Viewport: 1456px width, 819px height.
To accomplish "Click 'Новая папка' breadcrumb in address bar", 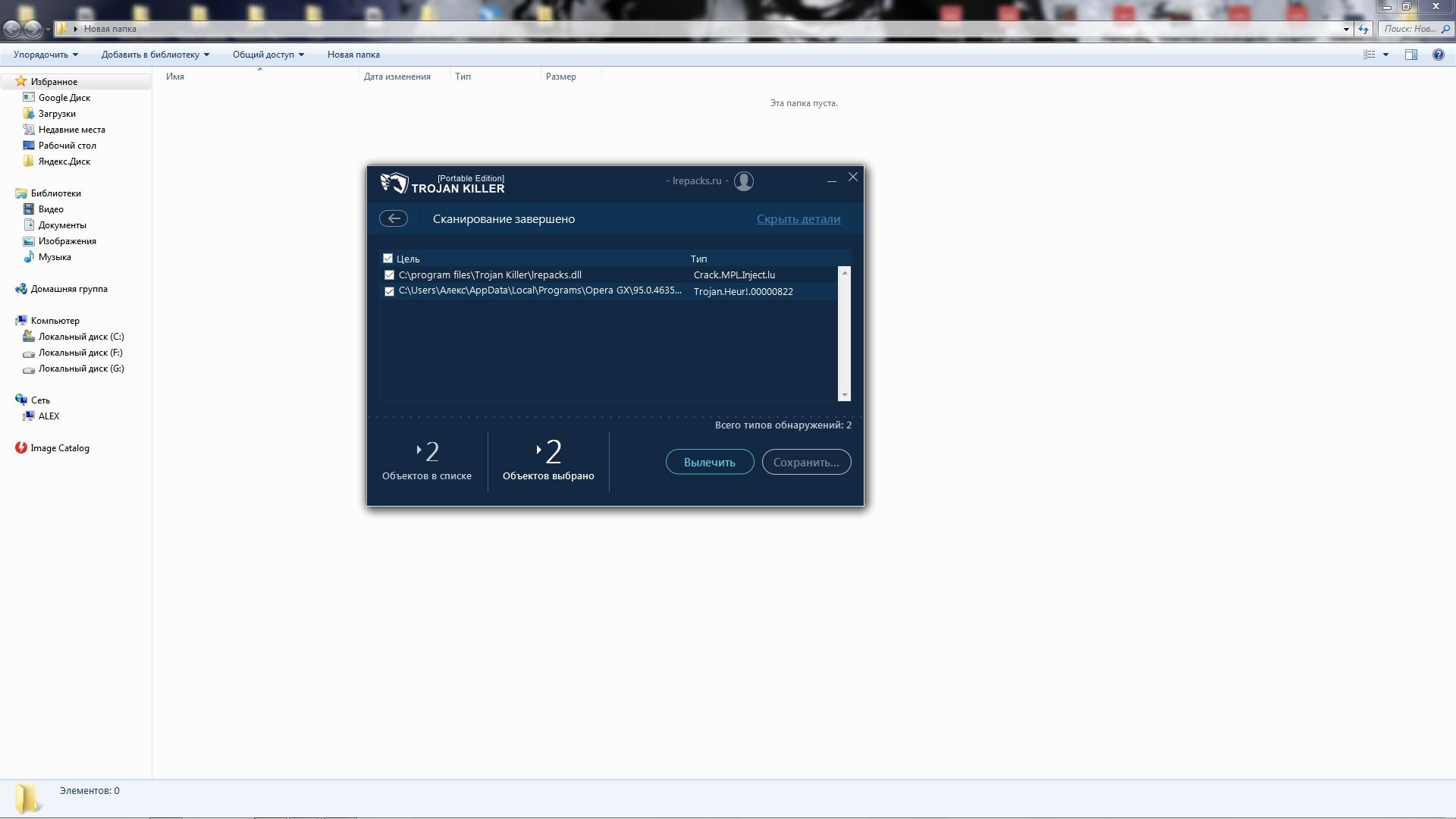I will pyautogui.click(x=110, y=29).
